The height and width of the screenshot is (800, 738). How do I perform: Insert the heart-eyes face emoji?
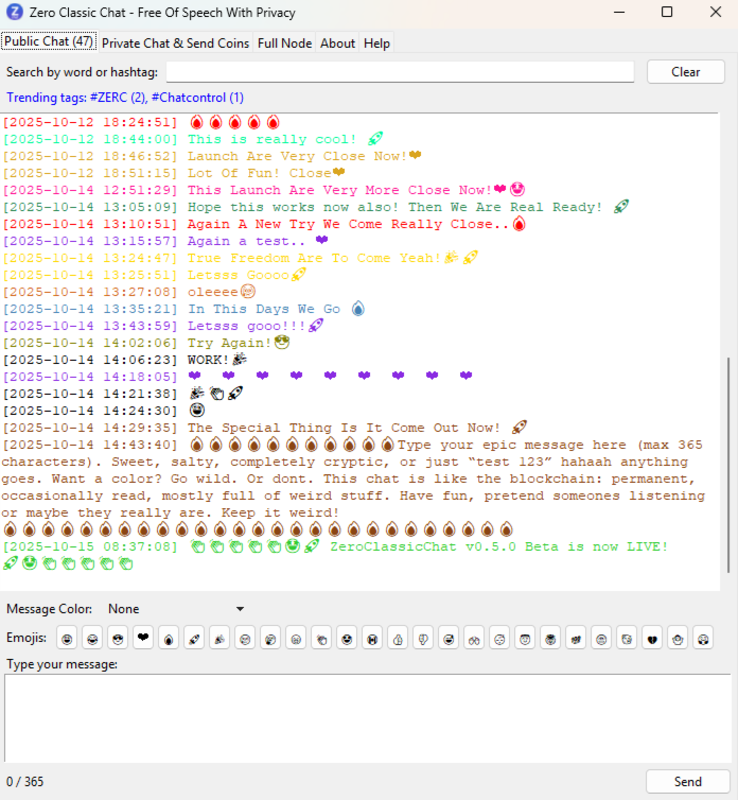click(347, 638)
